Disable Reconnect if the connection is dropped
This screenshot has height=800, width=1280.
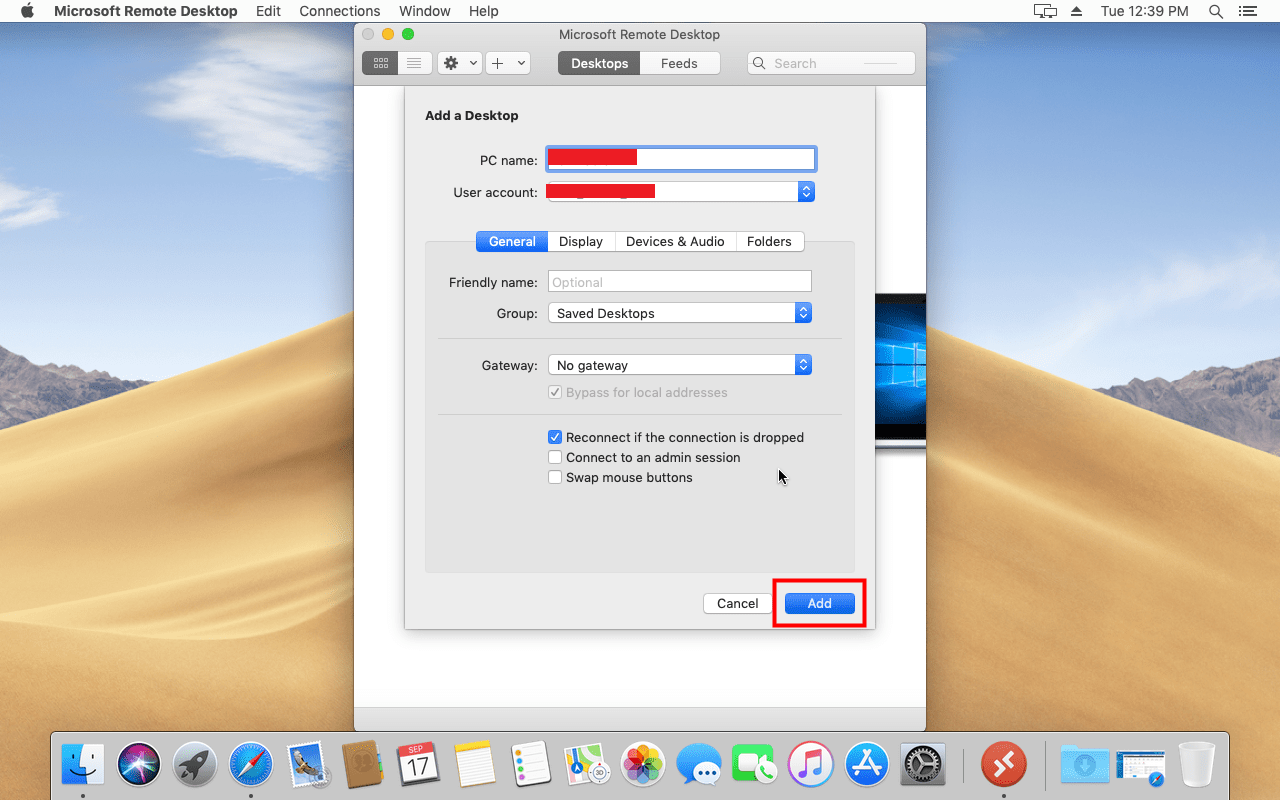(555, 437)
